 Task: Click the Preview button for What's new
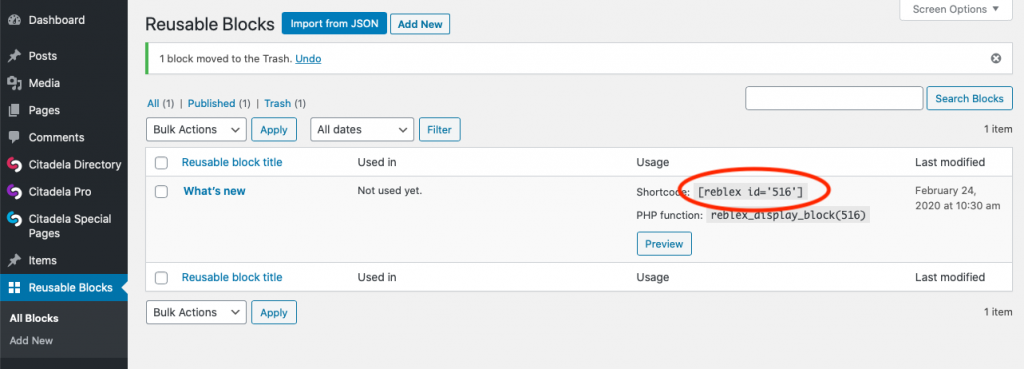[664, 244]
